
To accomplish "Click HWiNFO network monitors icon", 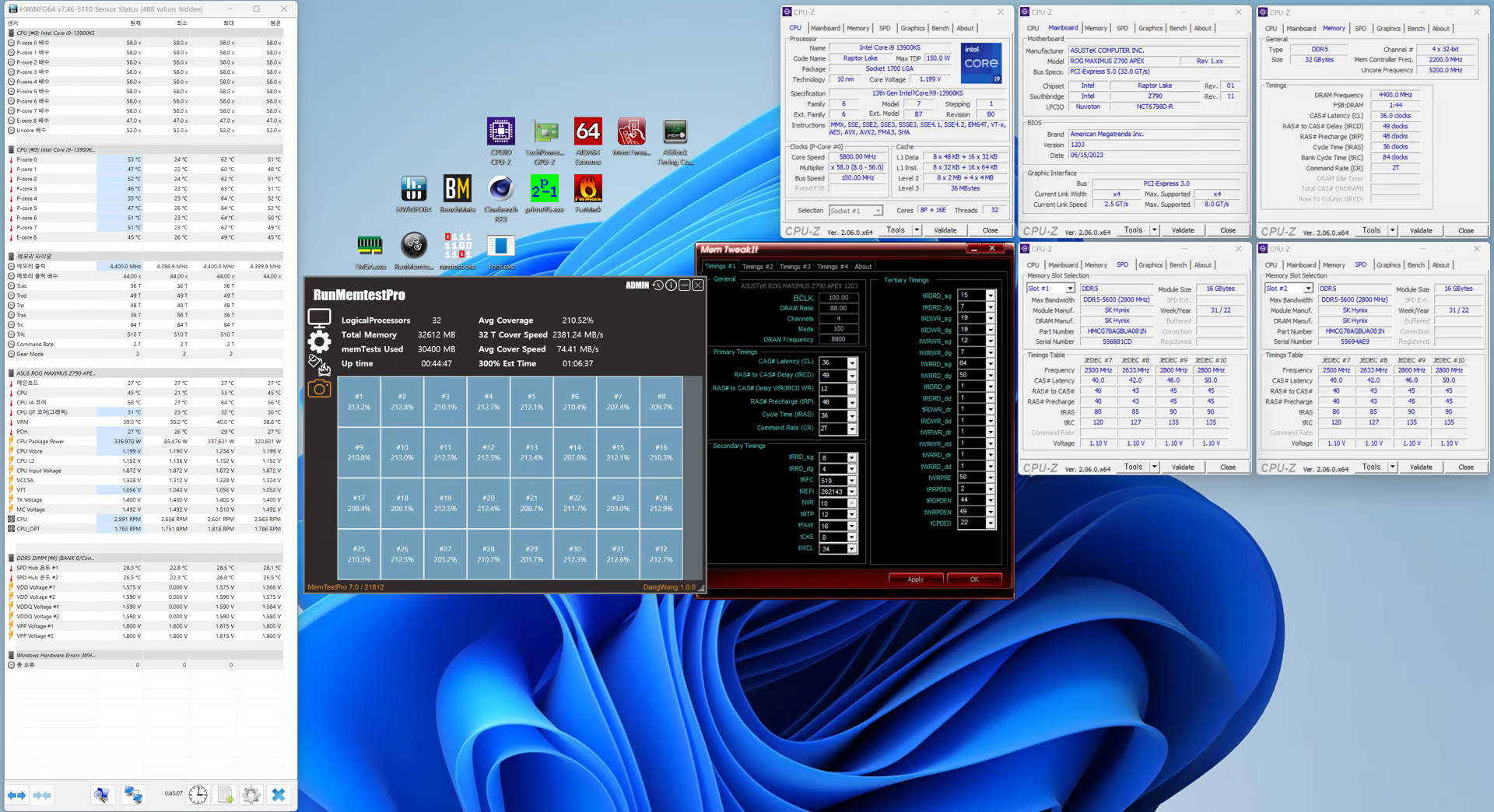I will [133, 795].
